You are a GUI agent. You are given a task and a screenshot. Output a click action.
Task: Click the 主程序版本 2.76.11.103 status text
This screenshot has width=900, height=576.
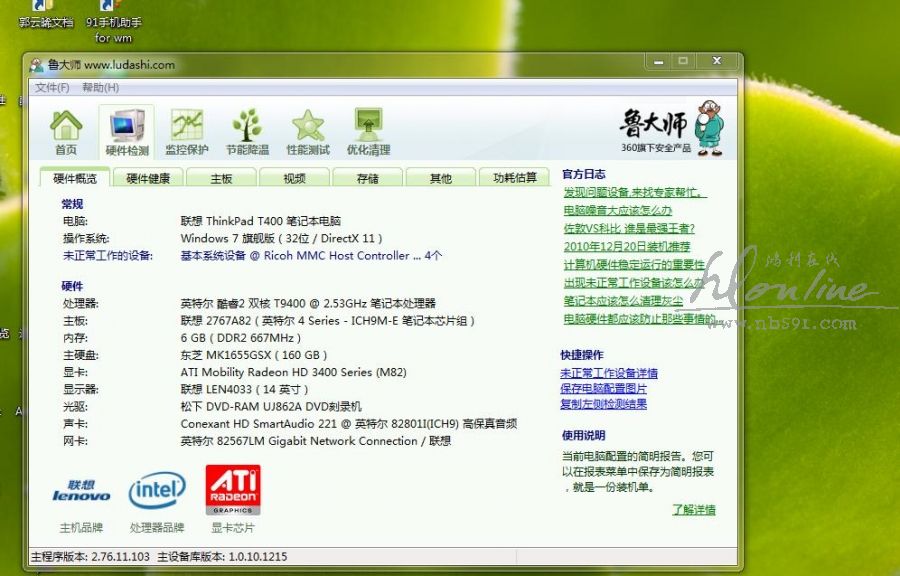tap(90, 556)
